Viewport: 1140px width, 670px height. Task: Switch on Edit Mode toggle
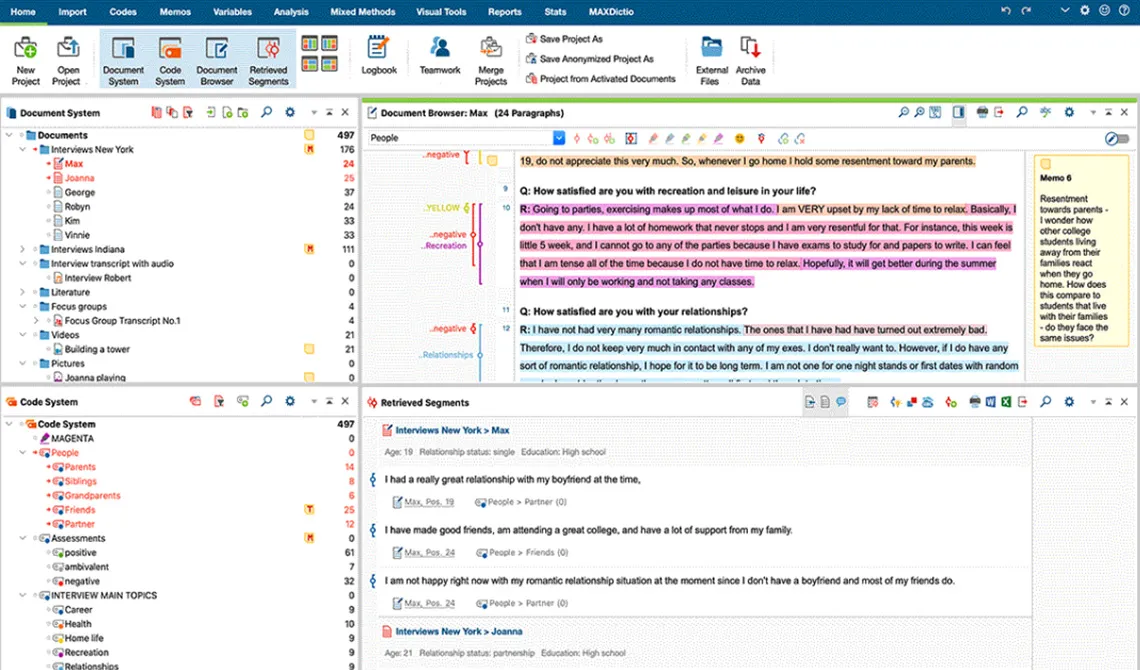(x=1117, y=138)
